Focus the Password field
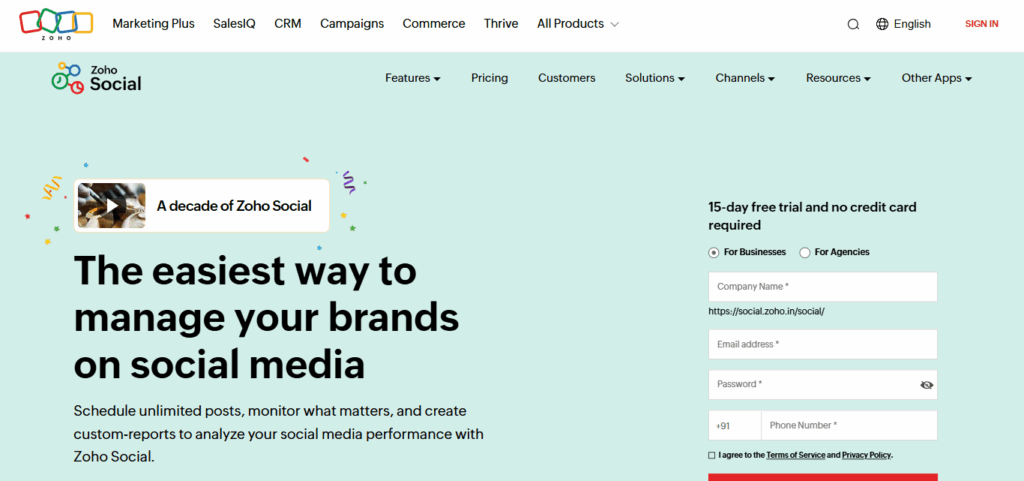The height and width of the screenshot is (481, 1024). coord(823,384)
